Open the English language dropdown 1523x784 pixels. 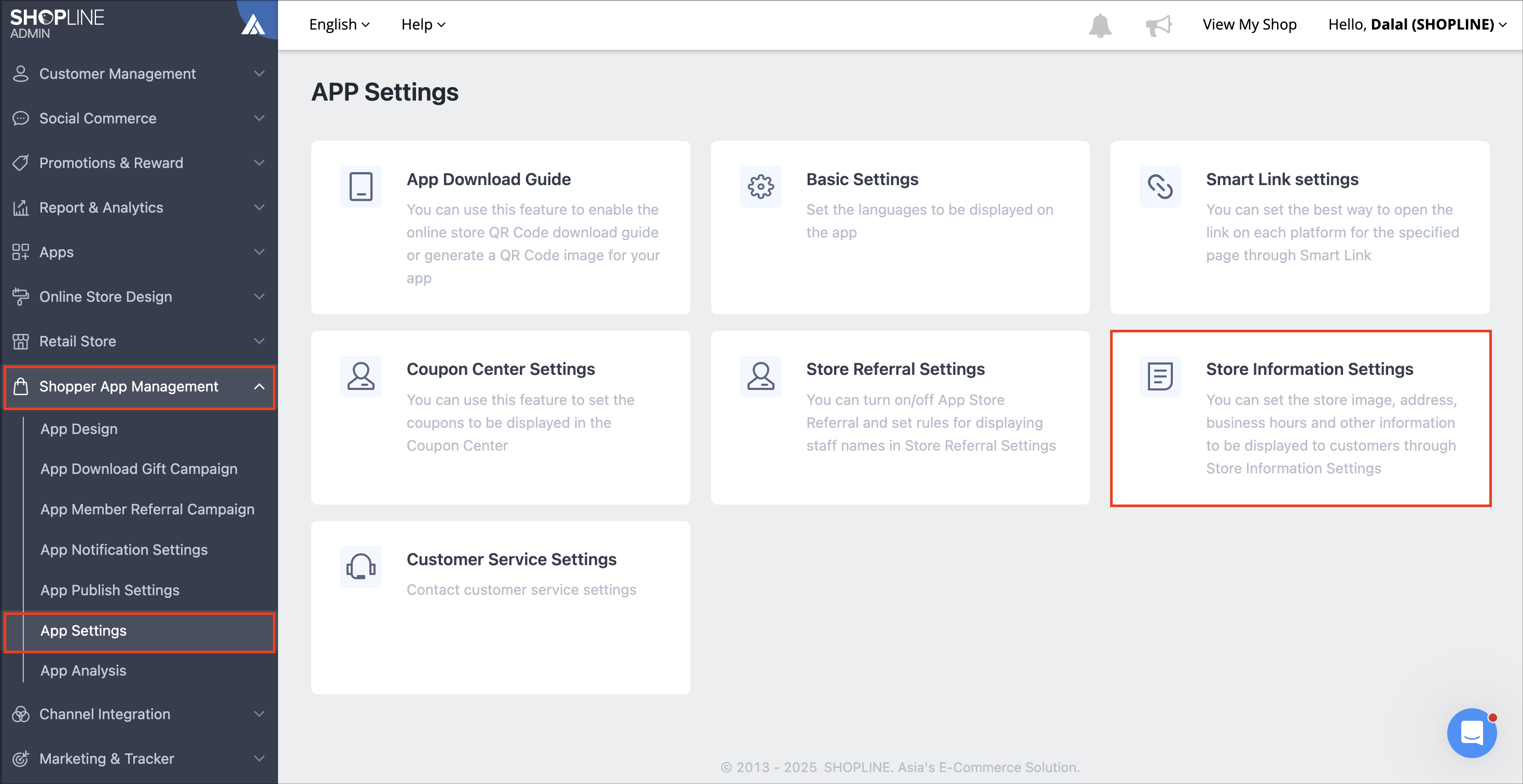(339, 24)
